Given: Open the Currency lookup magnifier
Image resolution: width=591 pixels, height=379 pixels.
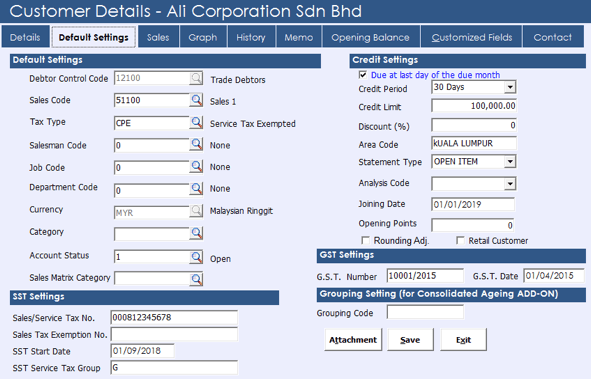Looking at the screenshot, I should [x=196, y=211].
